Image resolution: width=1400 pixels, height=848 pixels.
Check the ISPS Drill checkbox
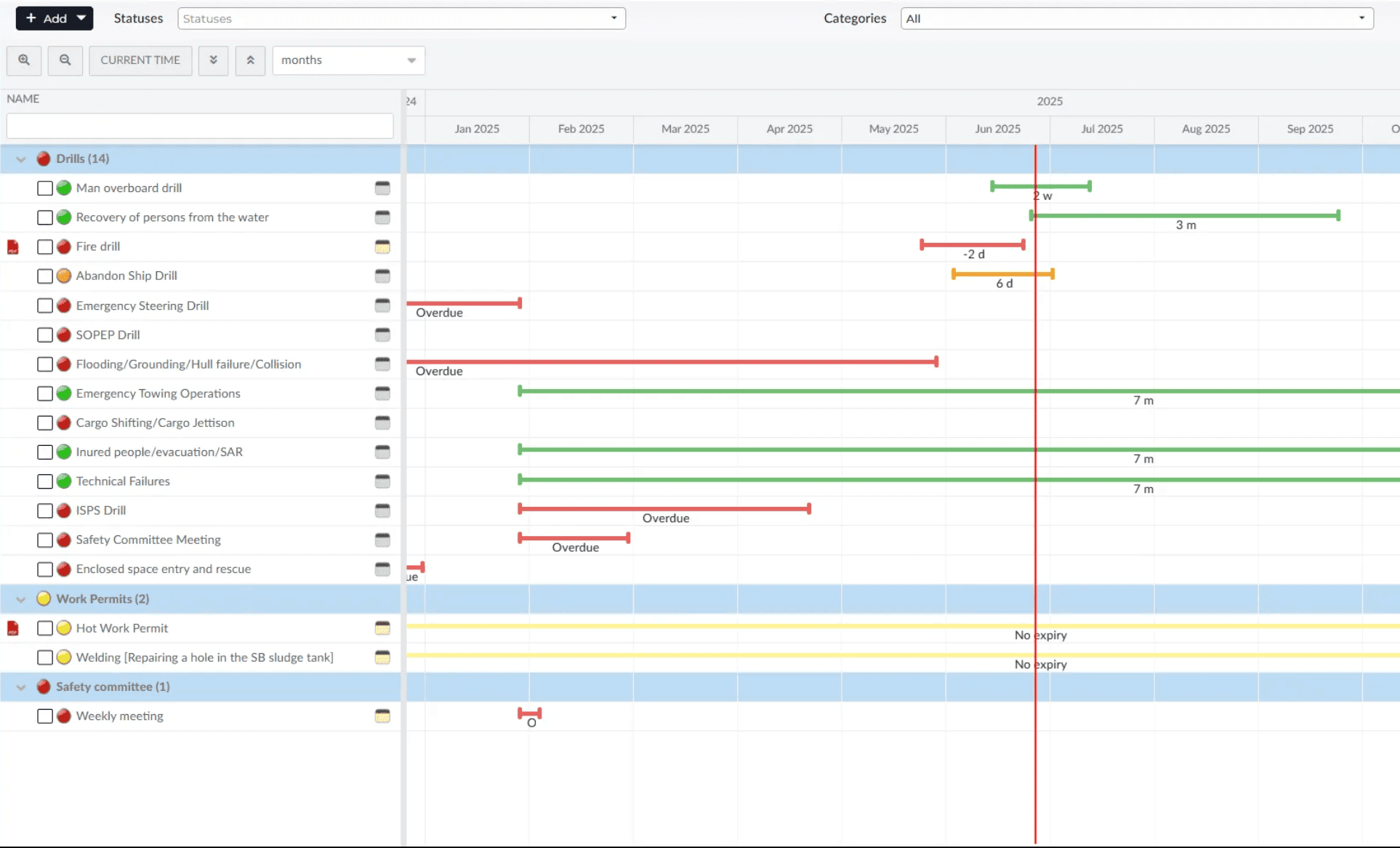pos(45,511)
